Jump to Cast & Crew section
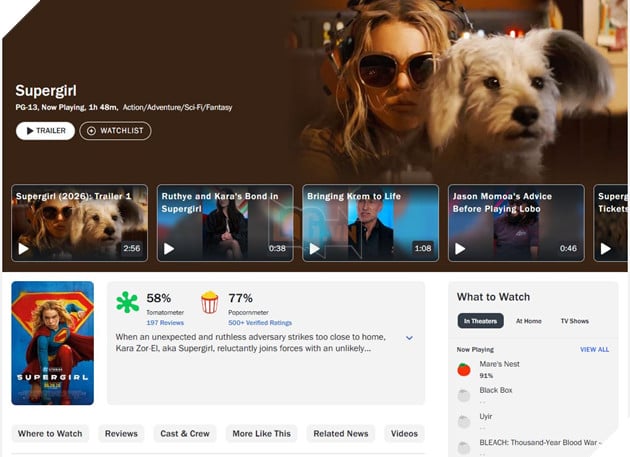 [x=185, y=434]
